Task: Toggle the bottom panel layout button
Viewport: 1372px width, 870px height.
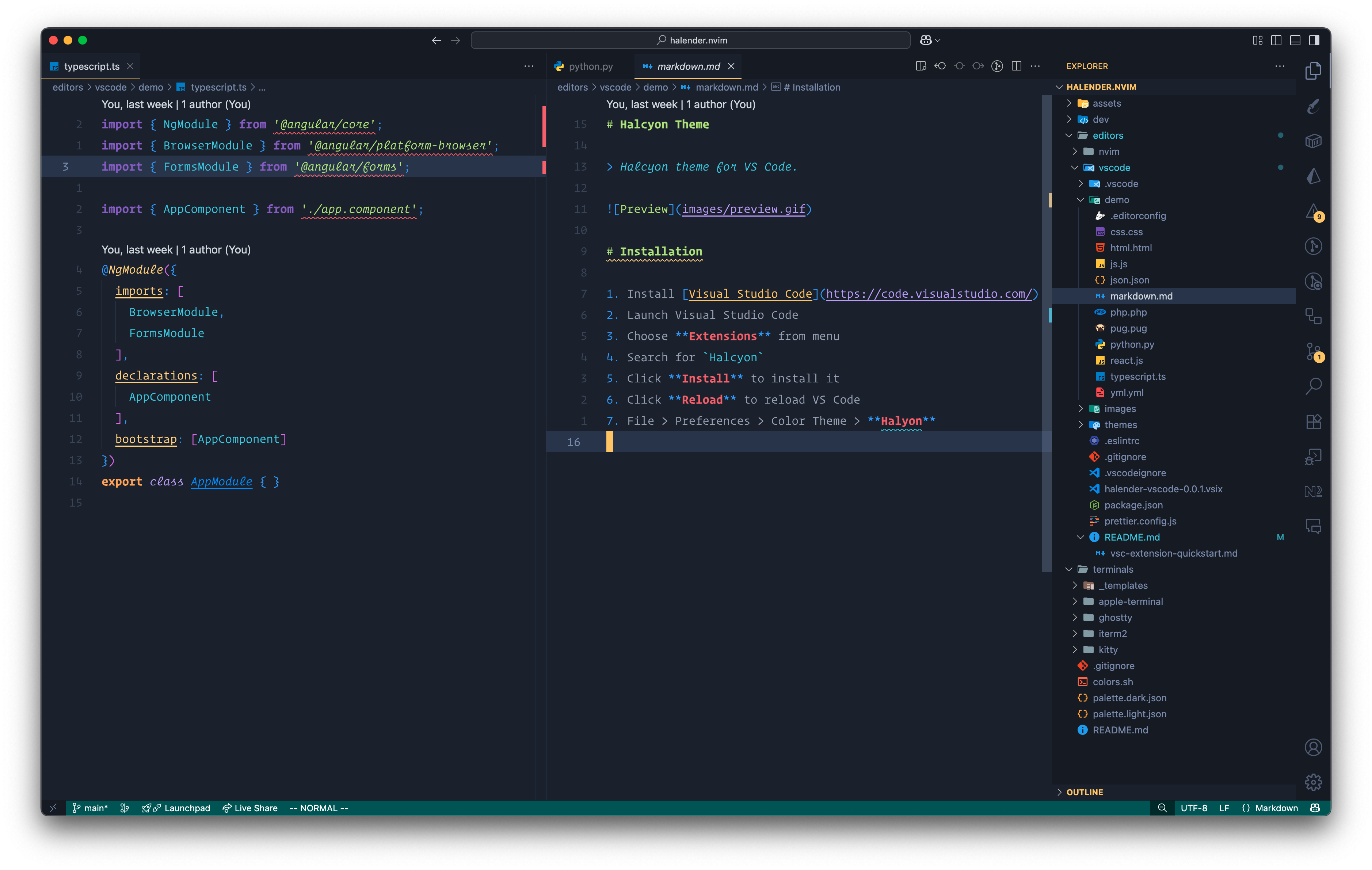Action: 1295,40
